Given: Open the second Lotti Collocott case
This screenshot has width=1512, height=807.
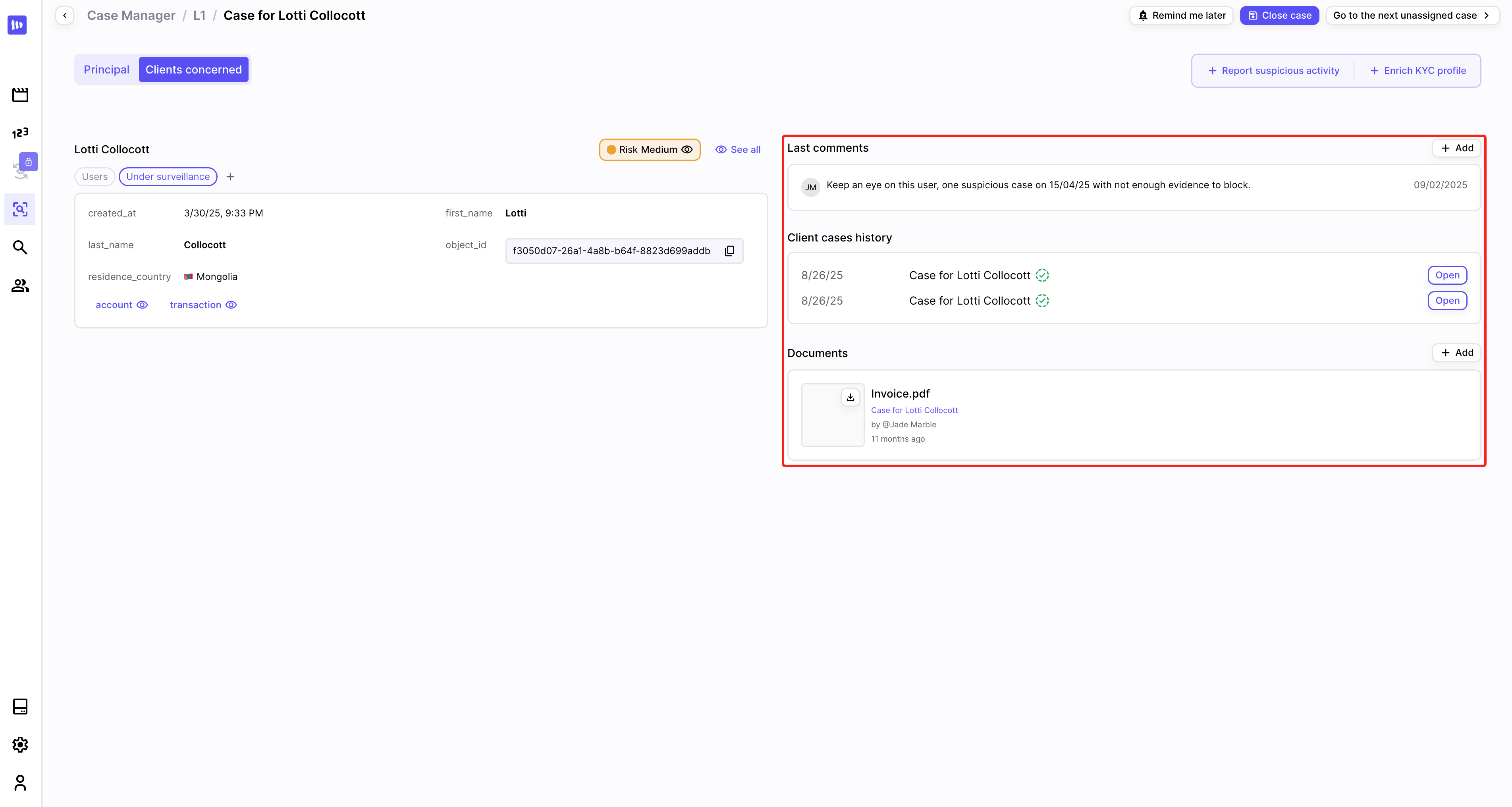Looking at the screenshot, I should pos(1447,301).
